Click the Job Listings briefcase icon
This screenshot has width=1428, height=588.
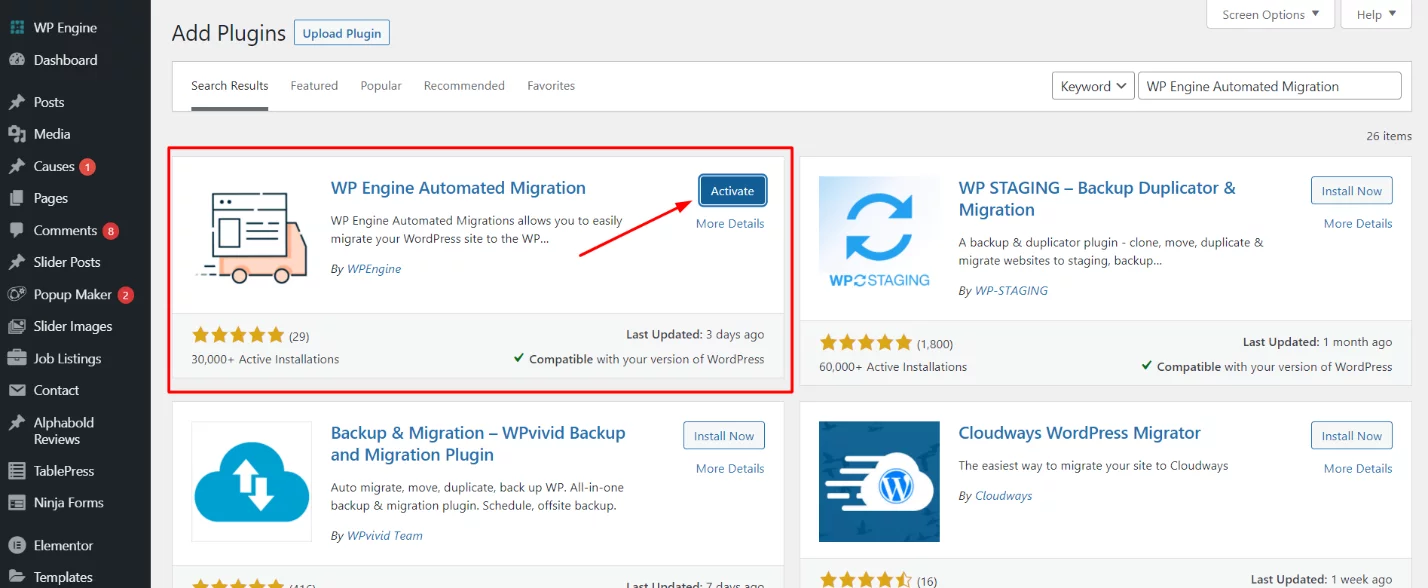point(16,358)
